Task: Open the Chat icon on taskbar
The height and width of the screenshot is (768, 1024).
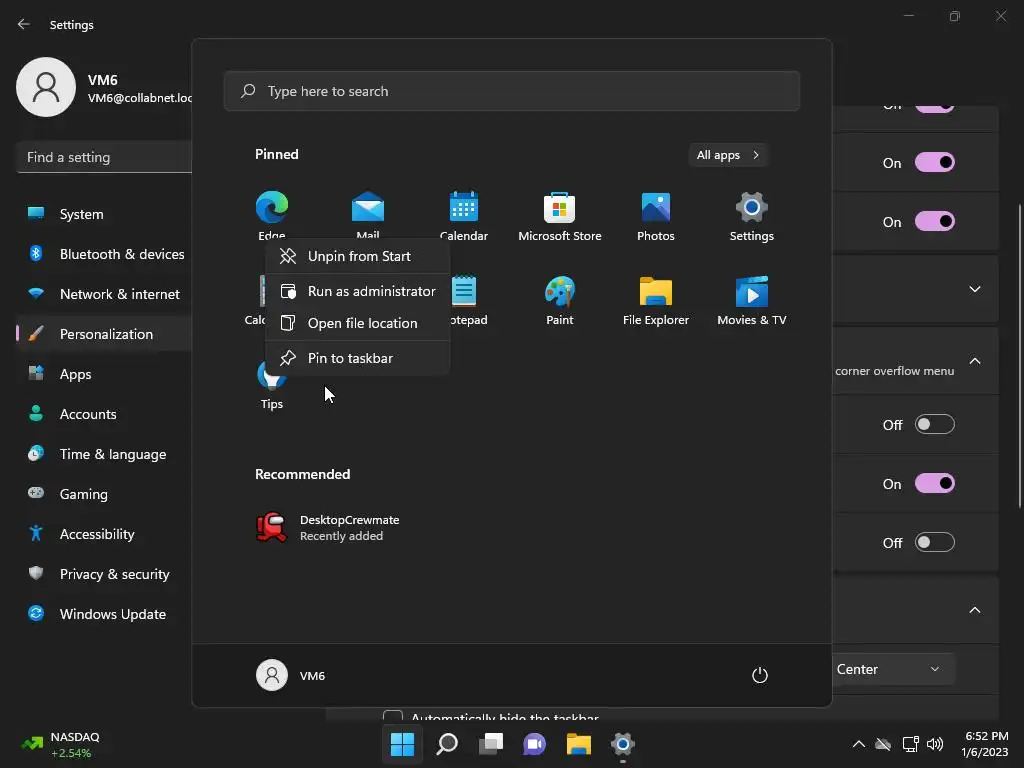Action: click(534, 744)
